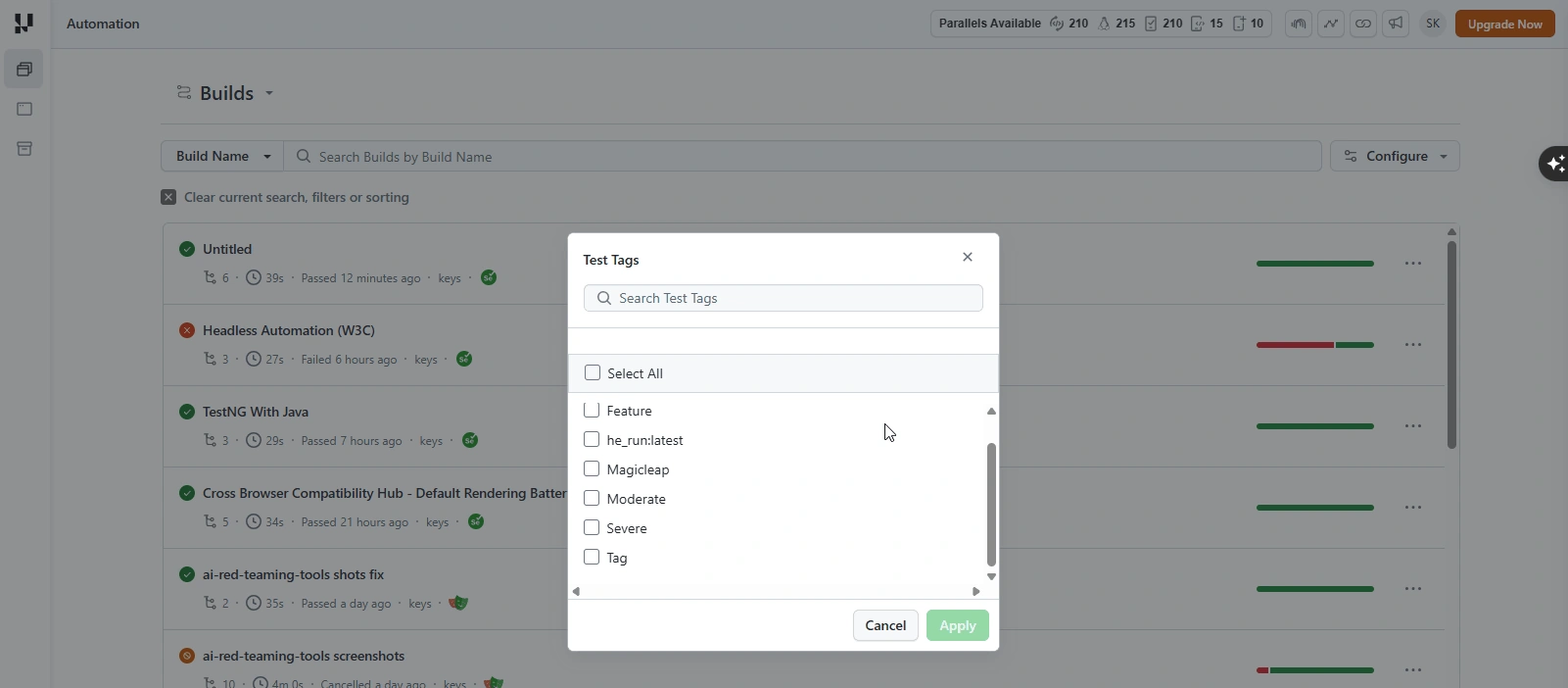Viewport: 1568px width, 688px height.
Task: Open the TestNG With Java build
Action: 256,412
